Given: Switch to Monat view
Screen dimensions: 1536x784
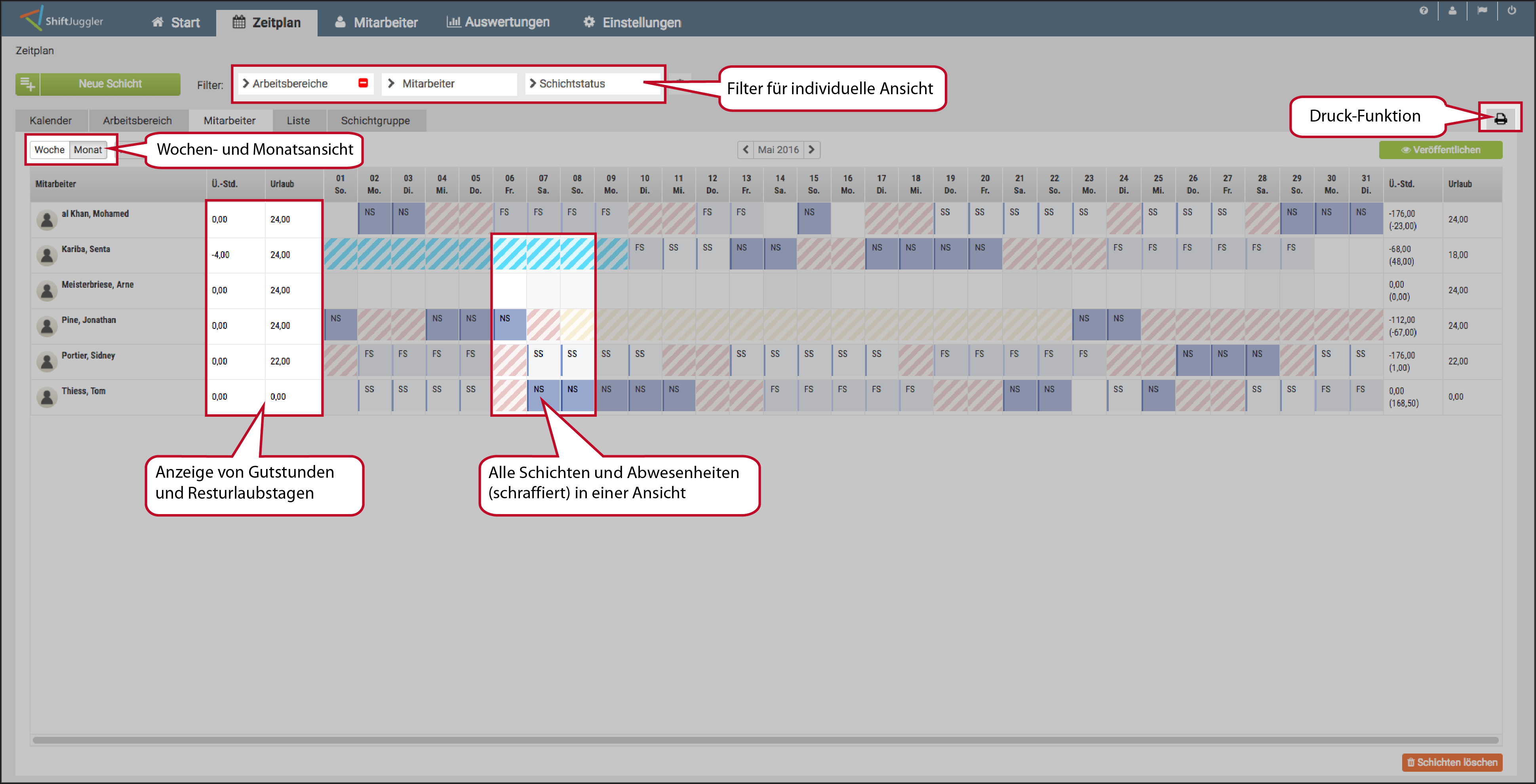Looking at the screenshot, I should [88, 150].
